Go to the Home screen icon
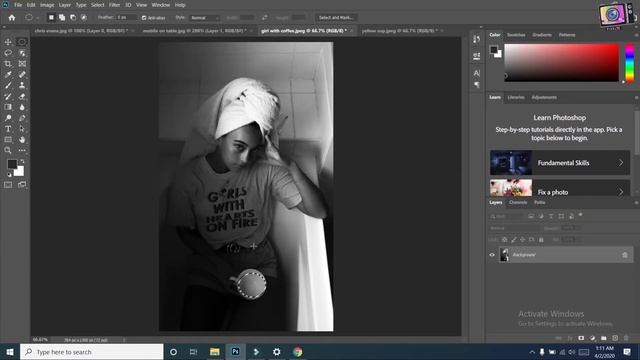640x360 pixels. [x=12, y=18]
